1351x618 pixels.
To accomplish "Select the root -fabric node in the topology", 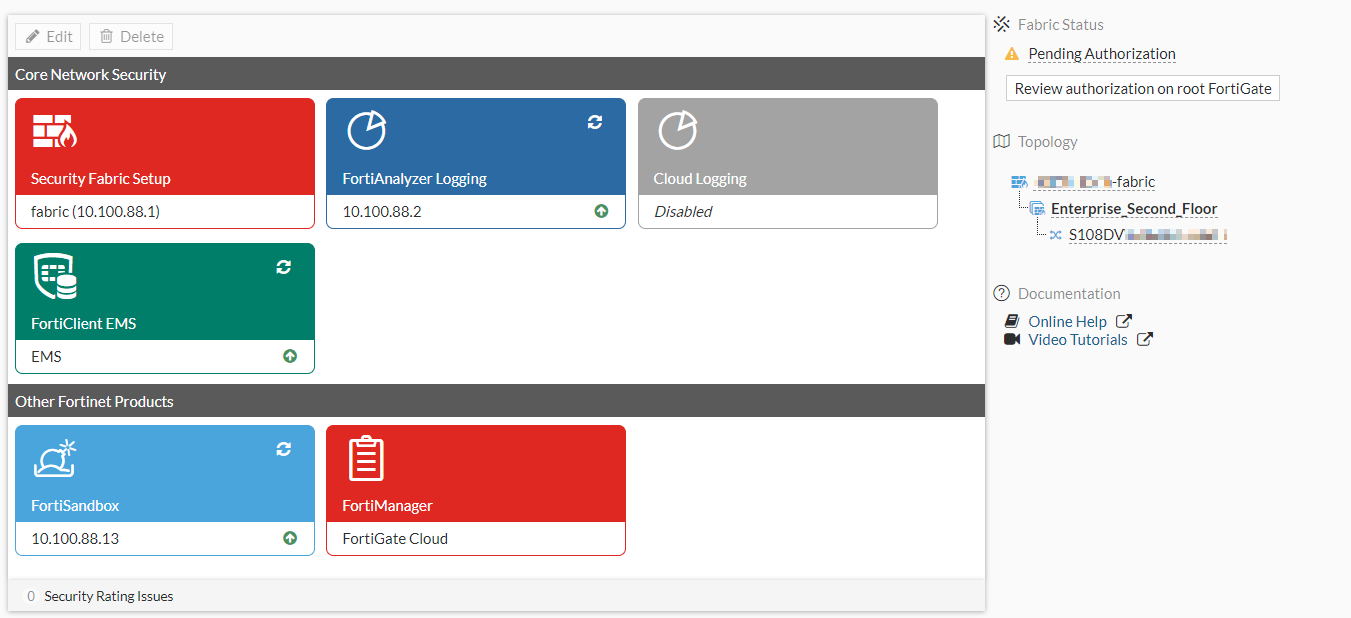I will tap(1094, 182).
